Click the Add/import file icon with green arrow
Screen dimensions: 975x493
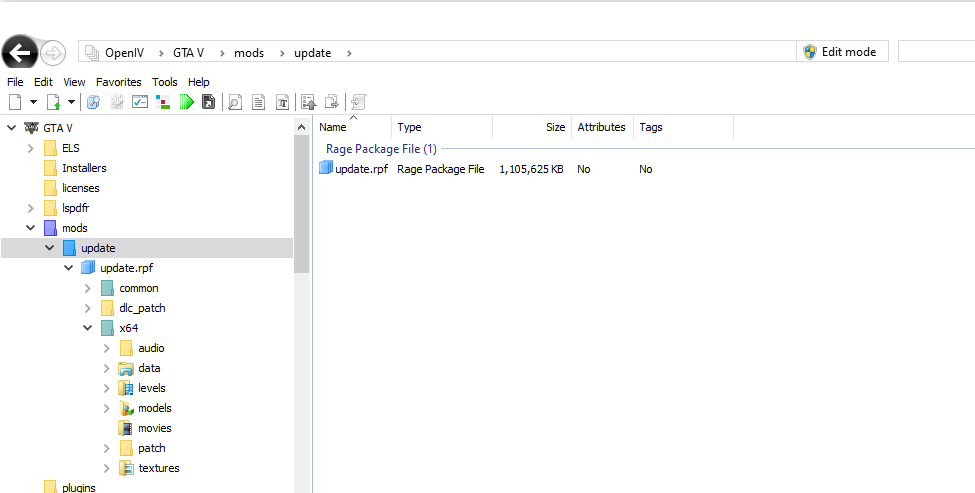point(54,102)
